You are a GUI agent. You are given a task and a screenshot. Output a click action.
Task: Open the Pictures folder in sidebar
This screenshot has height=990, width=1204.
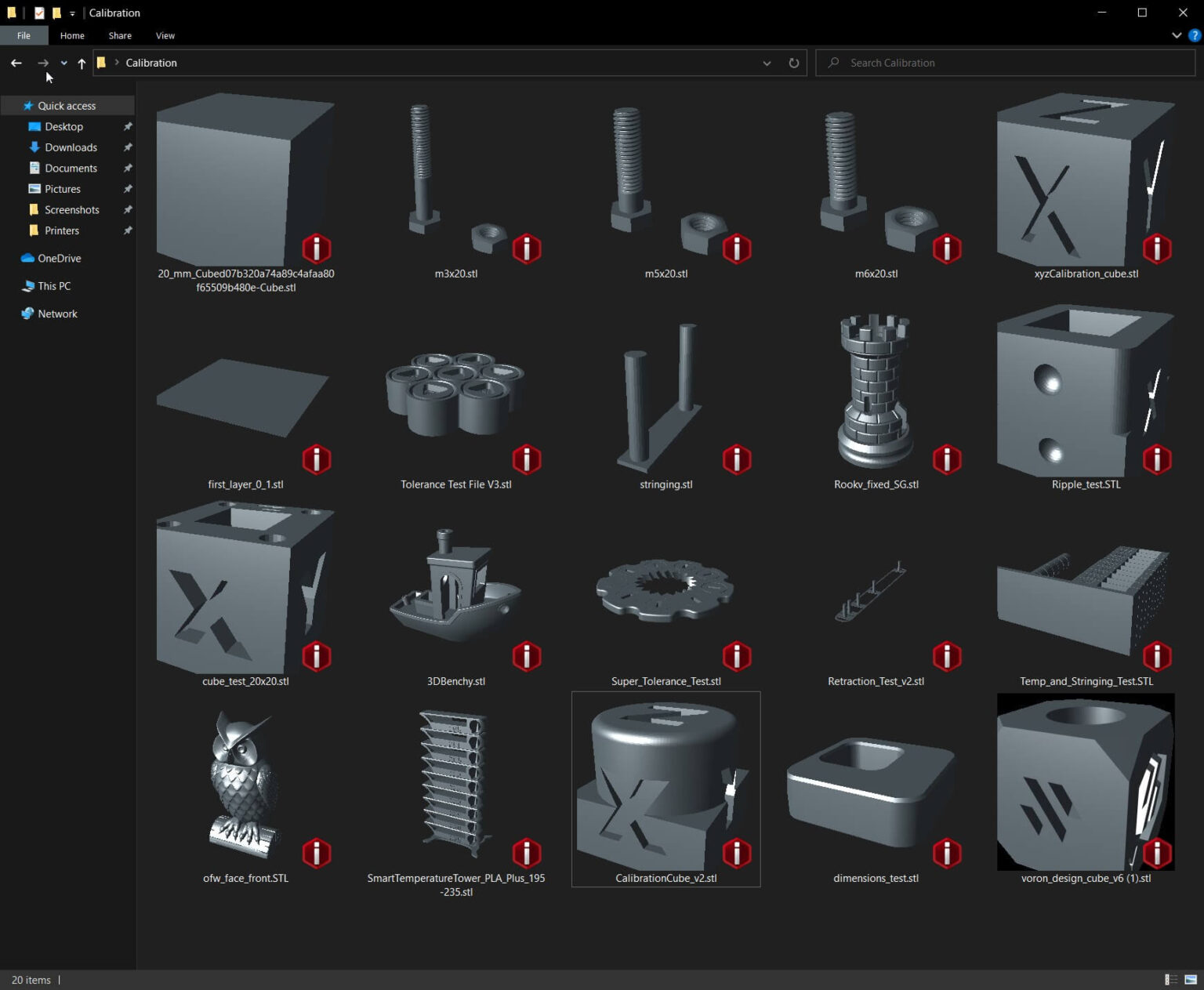(x=63, y=189)
